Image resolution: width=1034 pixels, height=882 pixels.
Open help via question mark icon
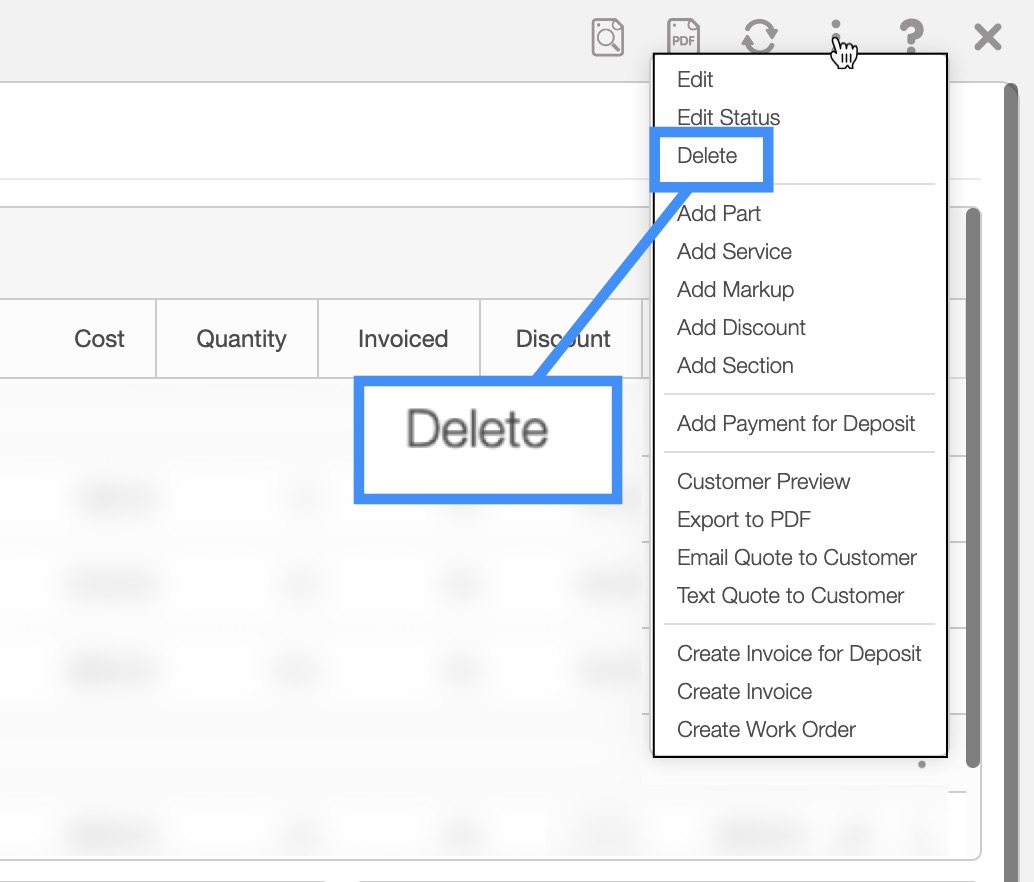click(x=911, y=38)
